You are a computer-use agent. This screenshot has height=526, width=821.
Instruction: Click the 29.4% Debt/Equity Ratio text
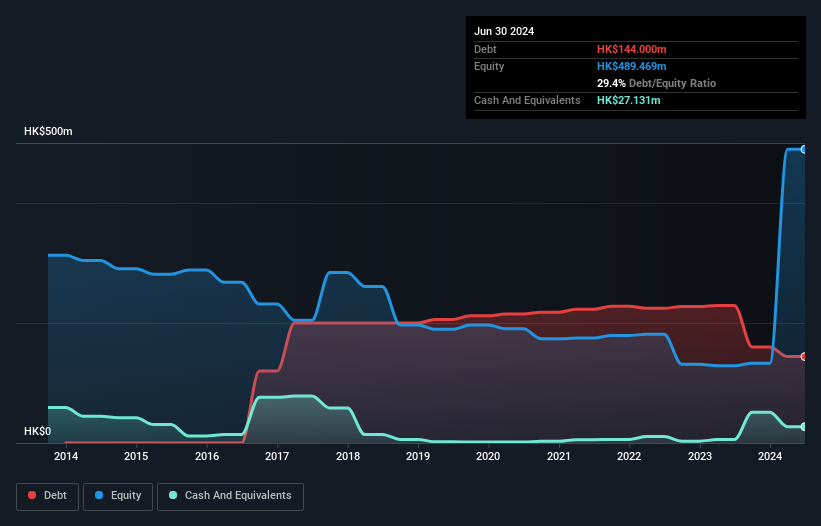pos(656,83)
